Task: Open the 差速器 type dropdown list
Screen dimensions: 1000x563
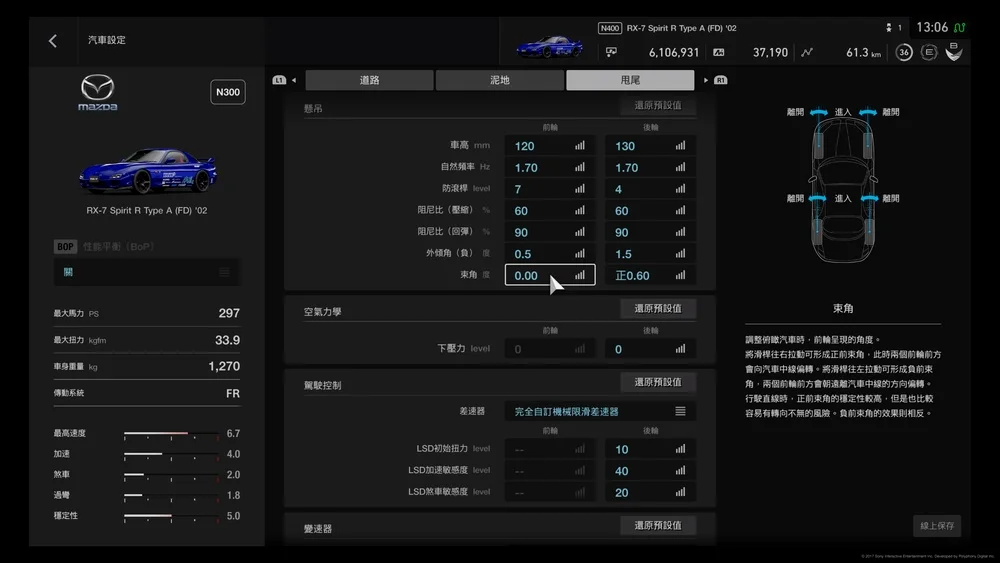Action: [600, 412]
